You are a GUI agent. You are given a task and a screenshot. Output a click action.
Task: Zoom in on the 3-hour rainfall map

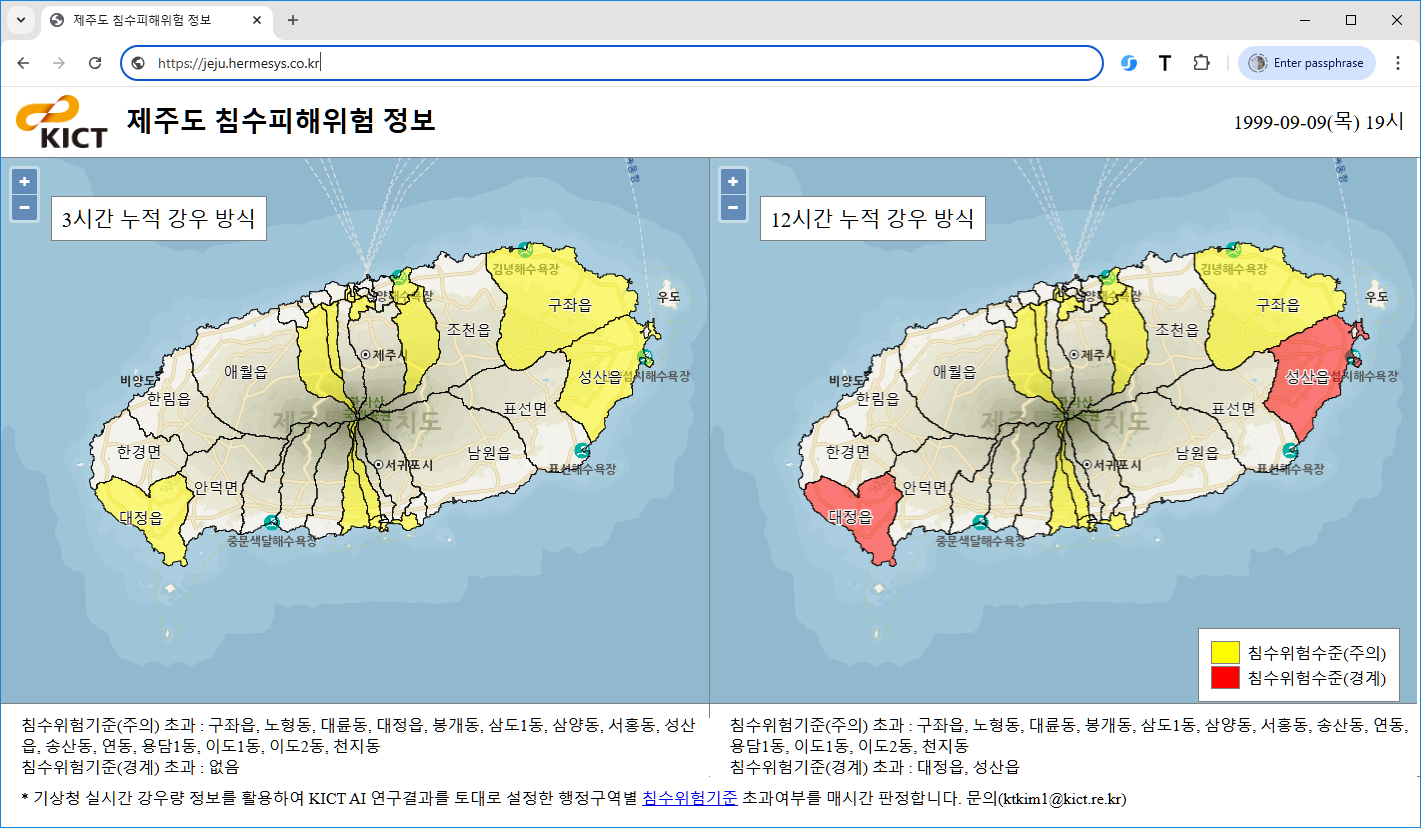(x=24, y=182)
